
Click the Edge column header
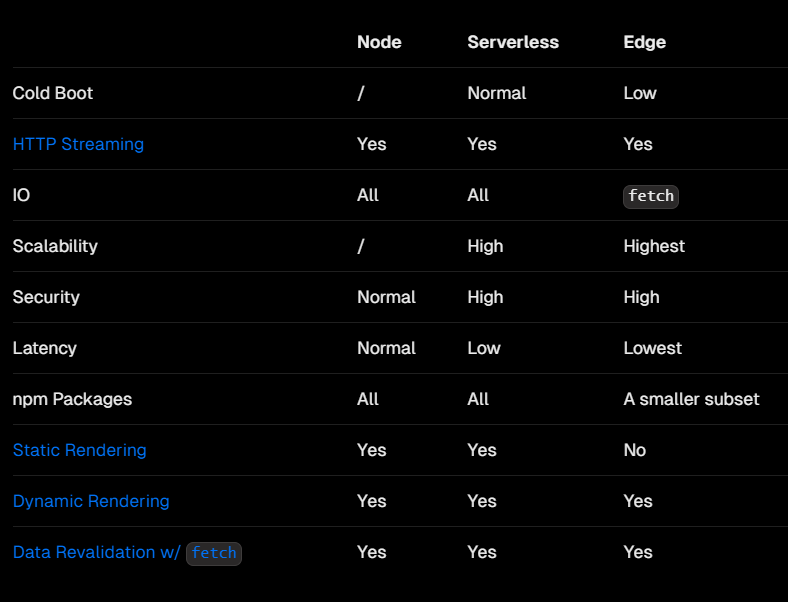[645, 42]
